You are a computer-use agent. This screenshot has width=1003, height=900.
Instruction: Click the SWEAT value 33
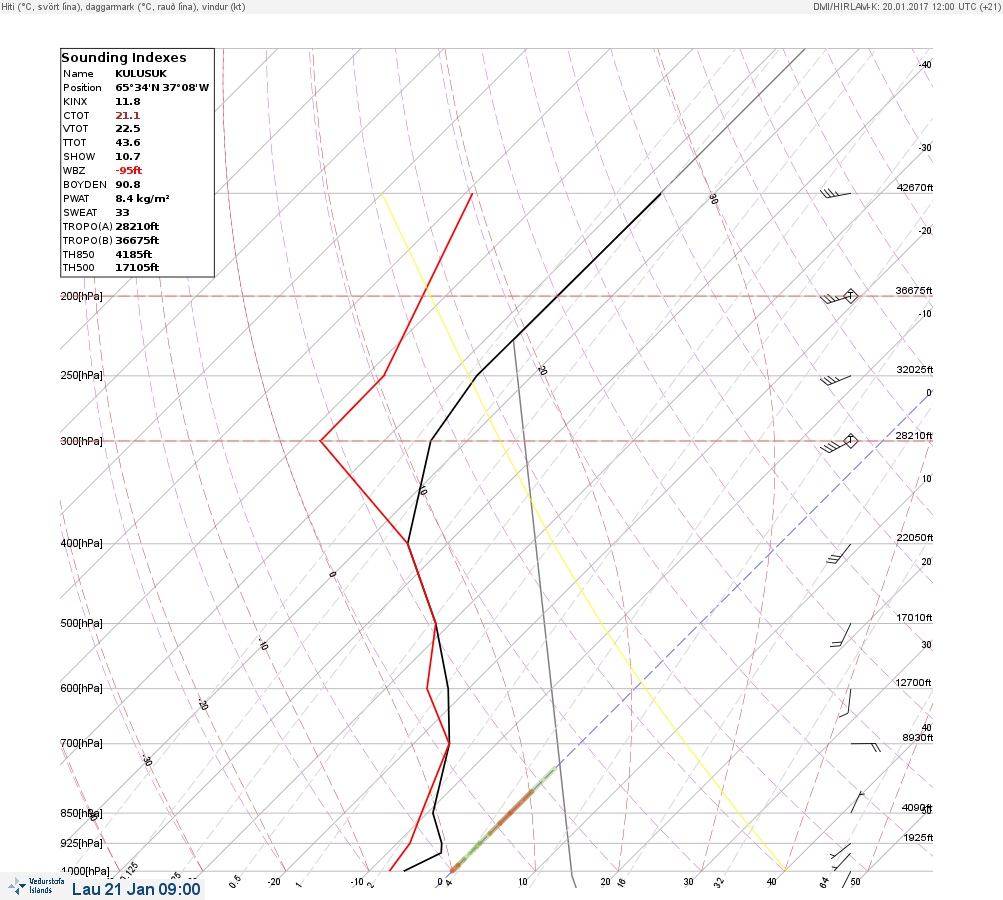pyautogui.click(x=122, y=213)
